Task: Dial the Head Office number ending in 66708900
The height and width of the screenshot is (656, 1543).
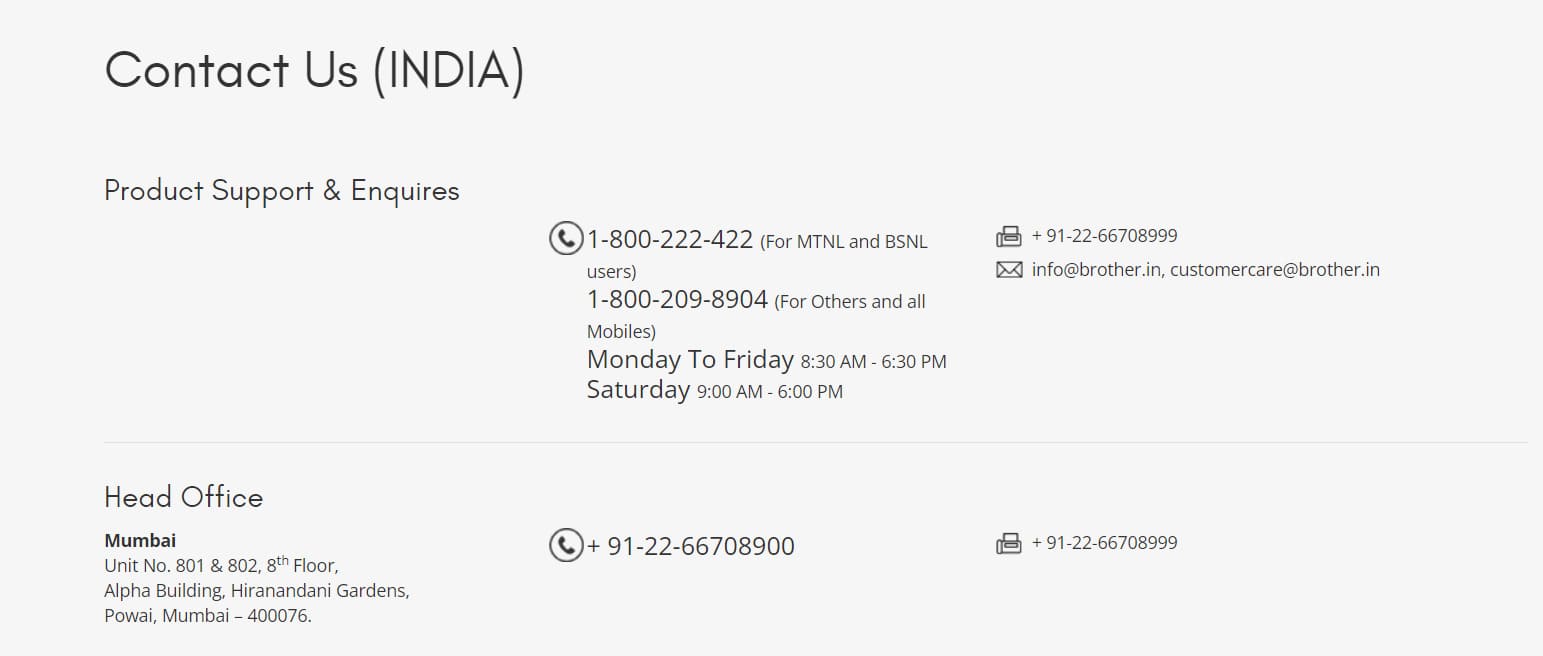Action: tap(691, 547)
